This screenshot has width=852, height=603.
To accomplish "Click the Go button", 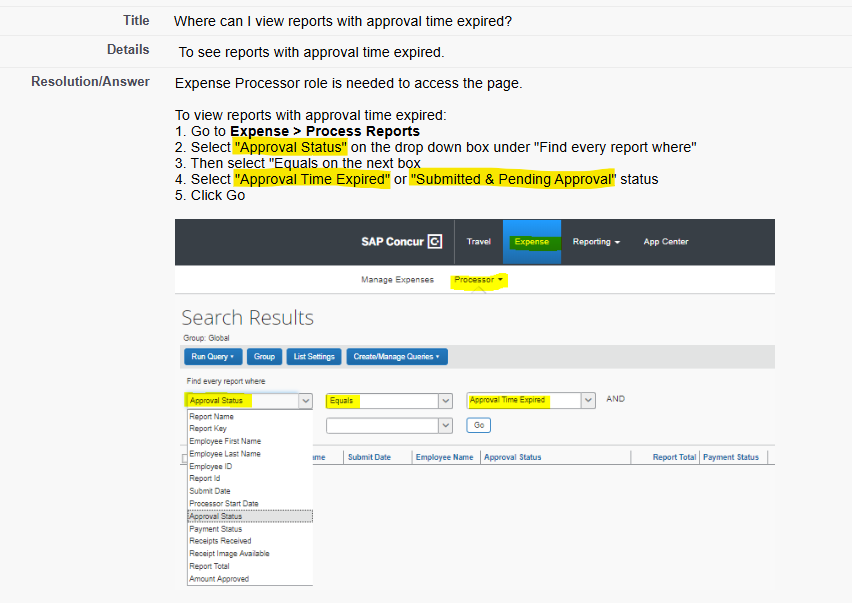I will 479,425.
